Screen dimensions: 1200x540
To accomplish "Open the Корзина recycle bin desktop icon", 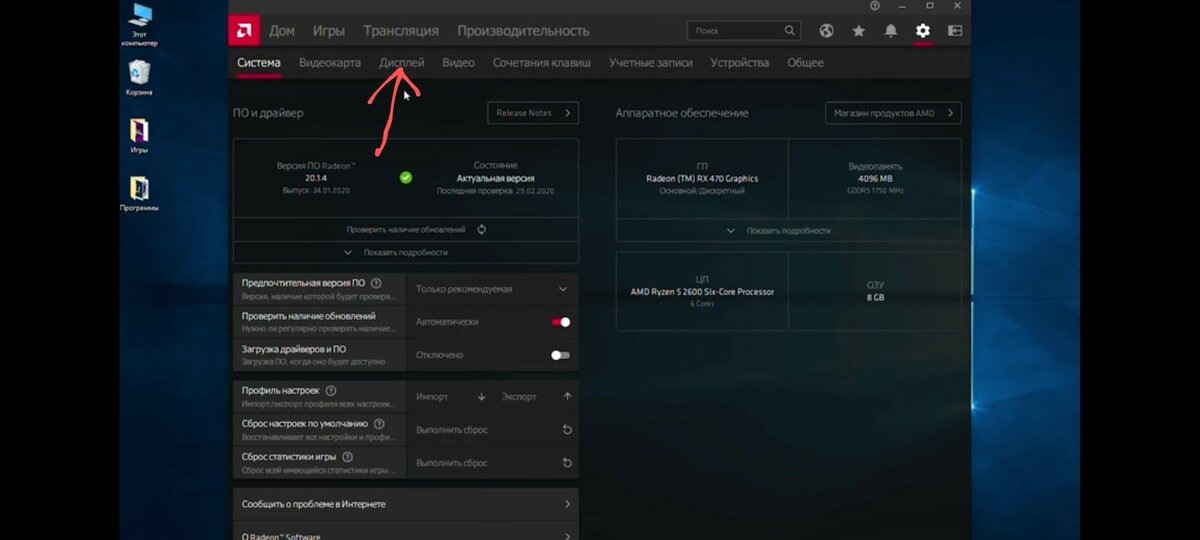I will (139, 78).
